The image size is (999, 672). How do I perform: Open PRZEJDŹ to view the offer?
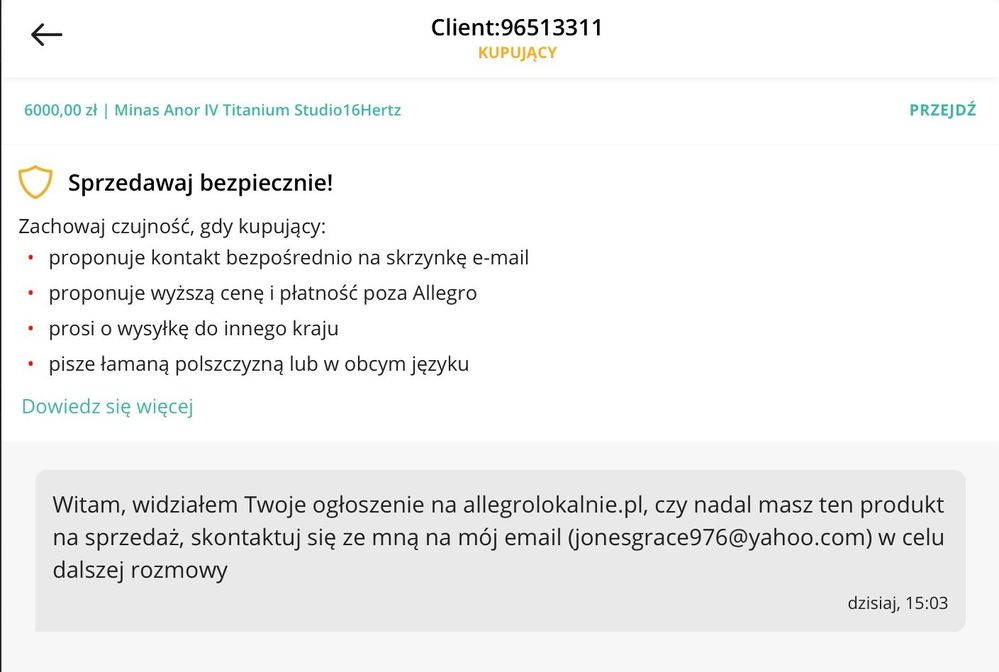point(942,110)
